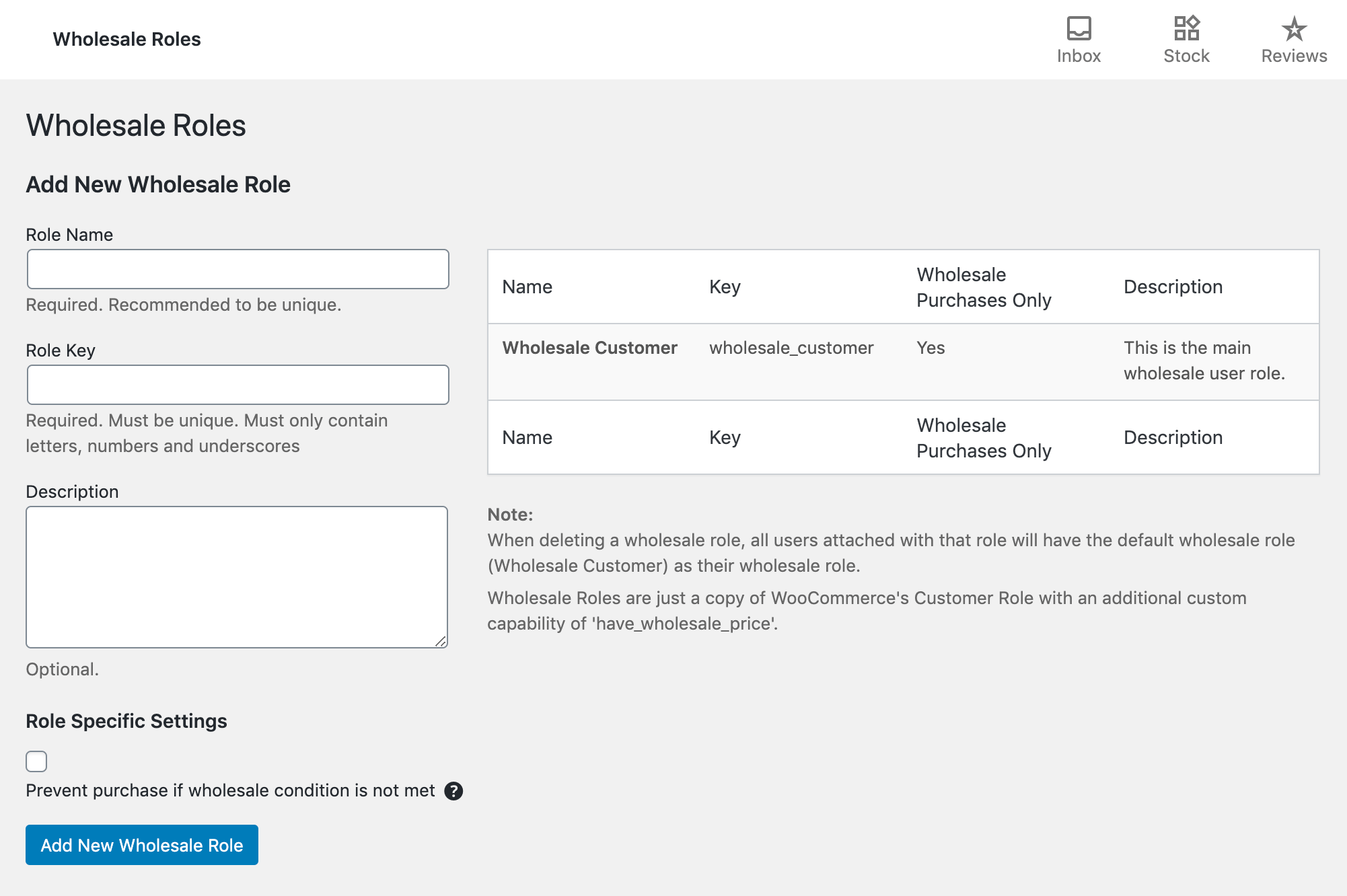Screen dimensions: 1347x896
Task: Click into the Role Name field
Action: coord(238,269)
